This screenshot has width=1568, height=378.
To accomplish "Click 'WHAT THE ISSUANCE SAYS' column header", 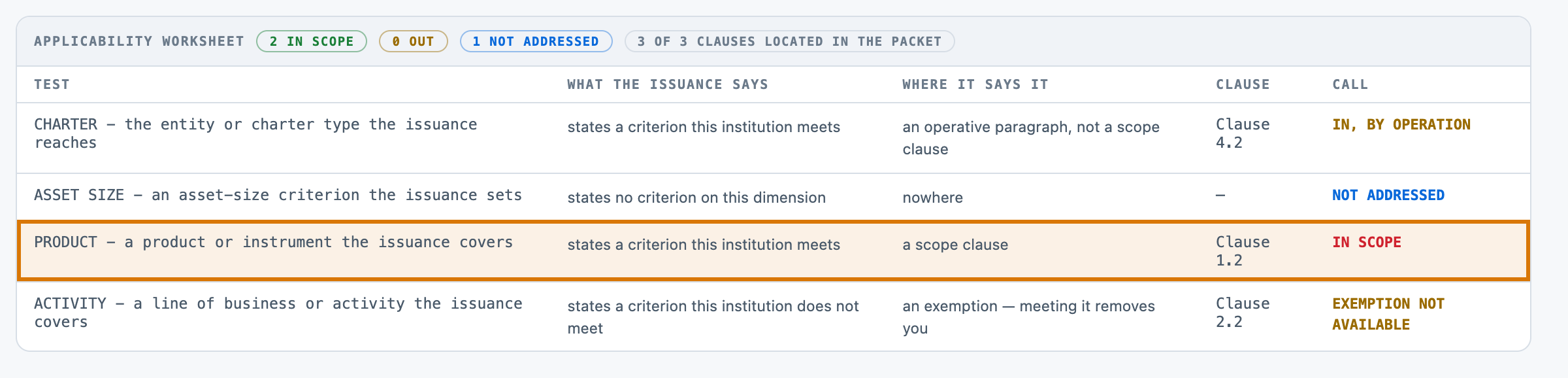I will pos(667,84).
